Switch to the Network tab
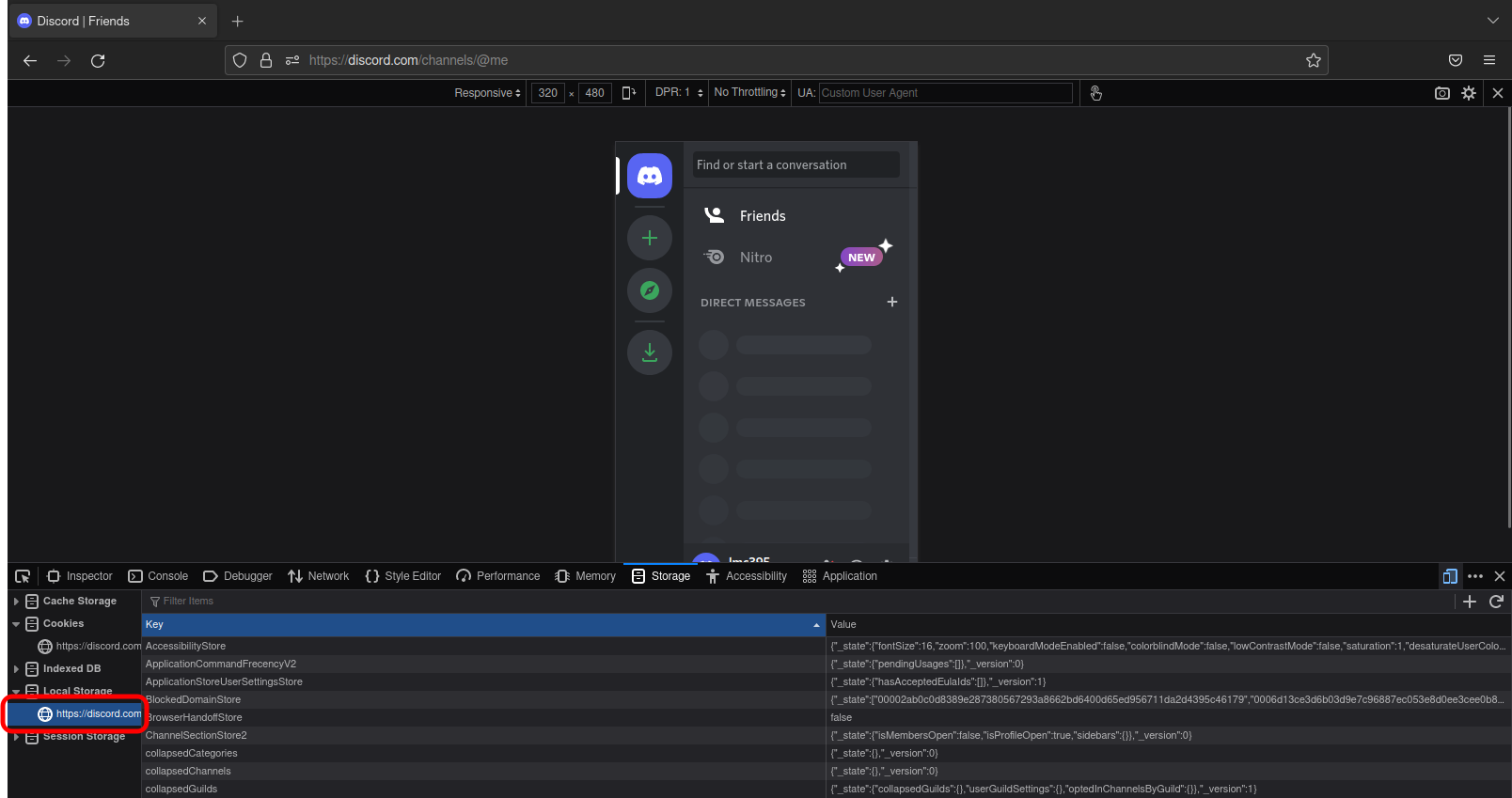Screen dimensions: 1512x798 [x=319, y=576]
